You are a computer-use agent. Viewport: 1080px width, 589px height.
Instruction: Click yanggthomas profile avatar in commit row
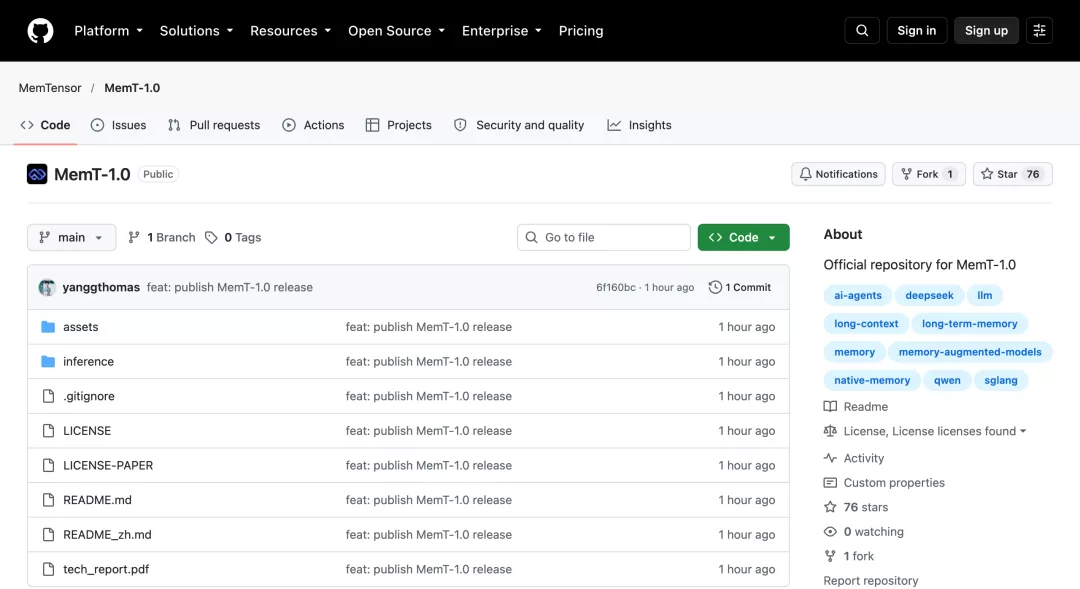[47, 287]
